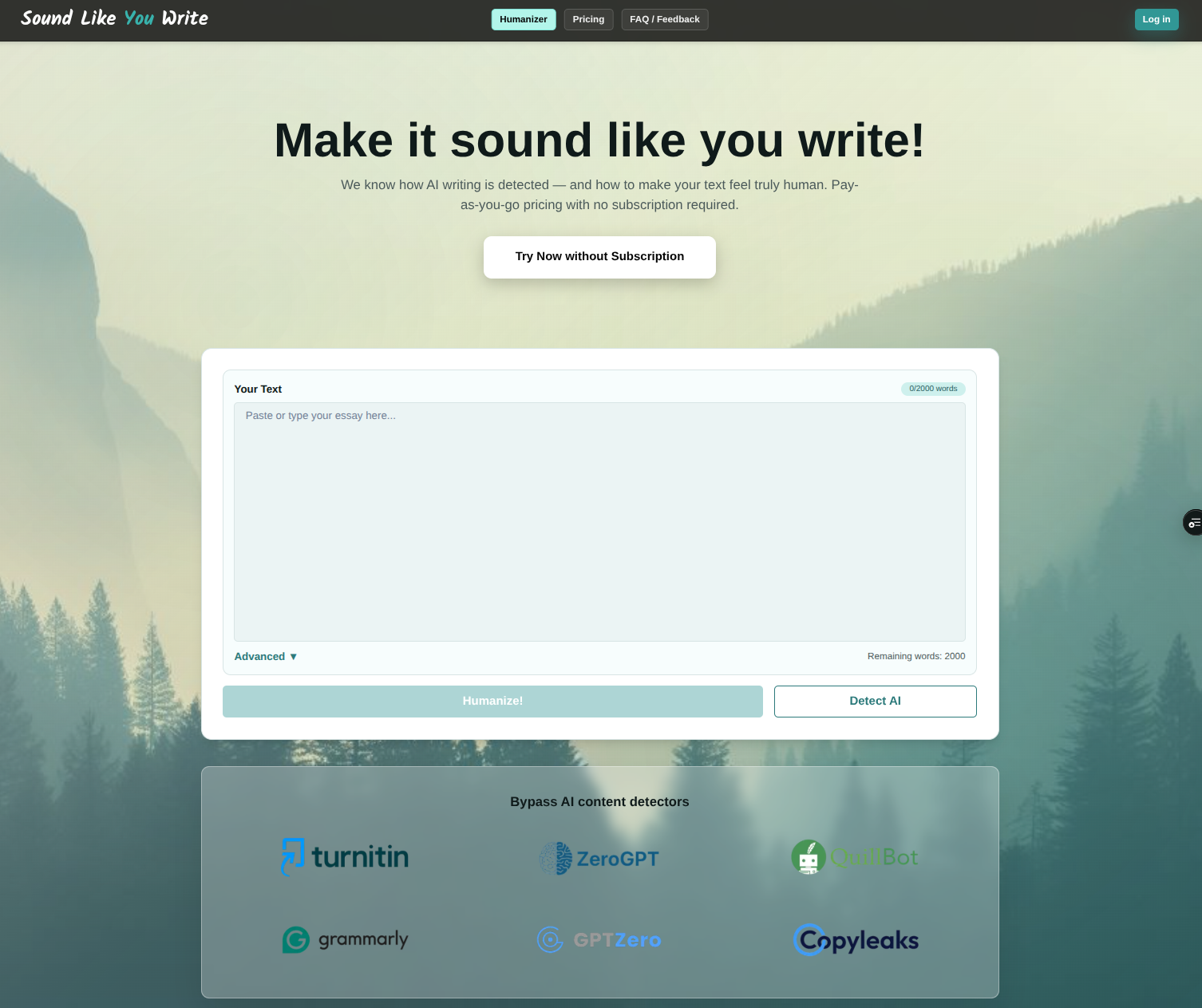Image resolution: width=1202 pixels, height=1008 pixels.
Task: Click the Remaining words 2000 label
Action: [915, 655]
